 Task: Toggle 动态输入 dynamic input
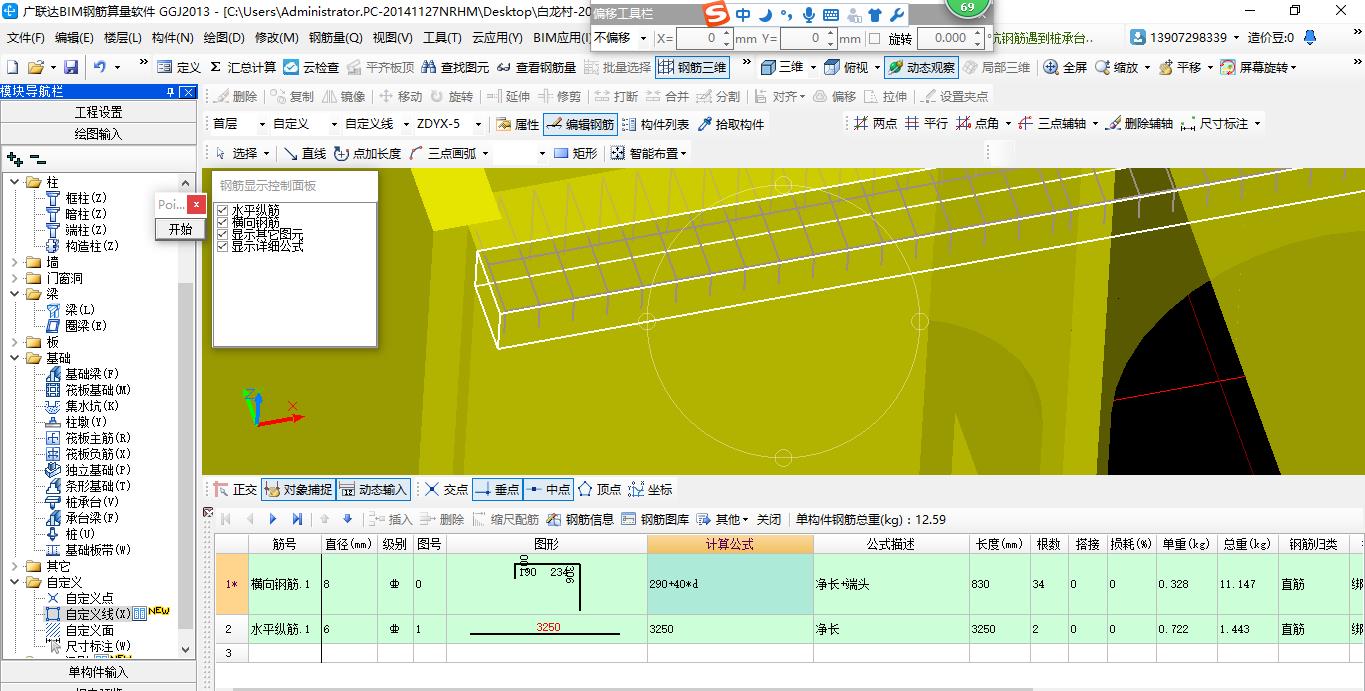click(x=373, y=490)
